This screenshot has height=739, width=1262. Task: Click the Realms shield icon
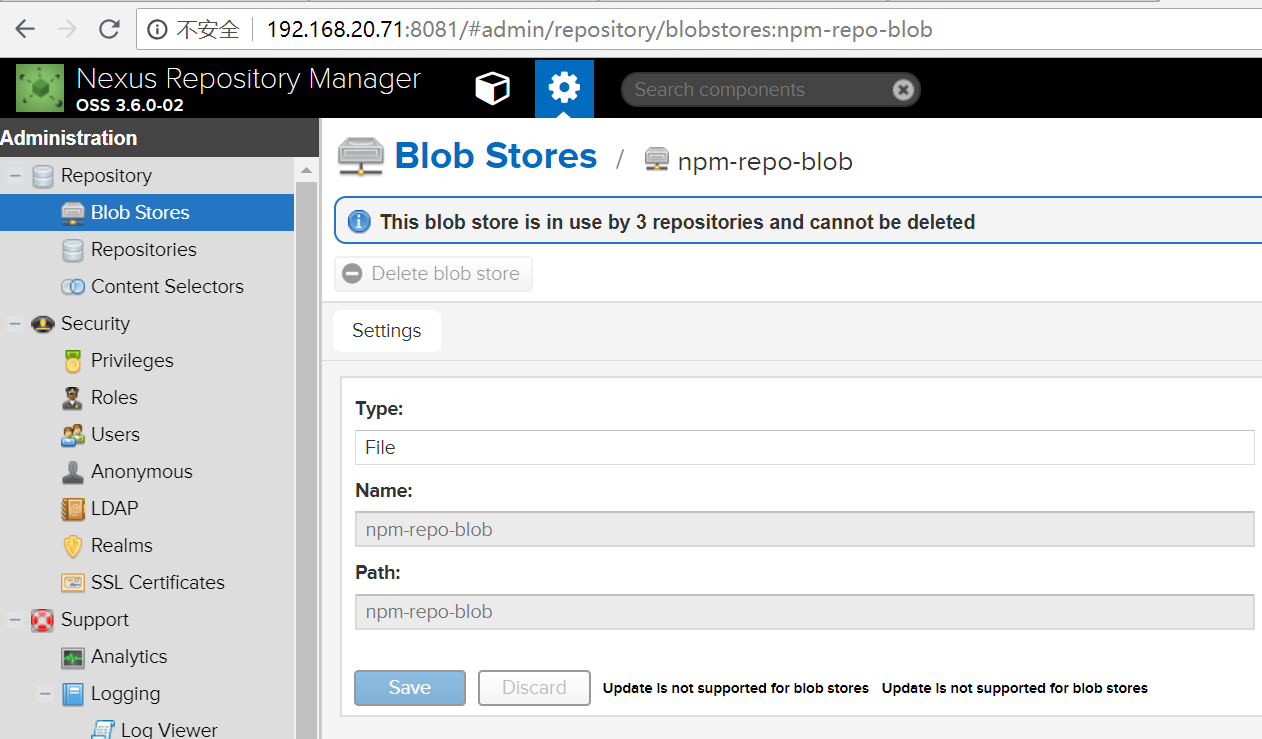pyautogui.click(x=72, y=546)
